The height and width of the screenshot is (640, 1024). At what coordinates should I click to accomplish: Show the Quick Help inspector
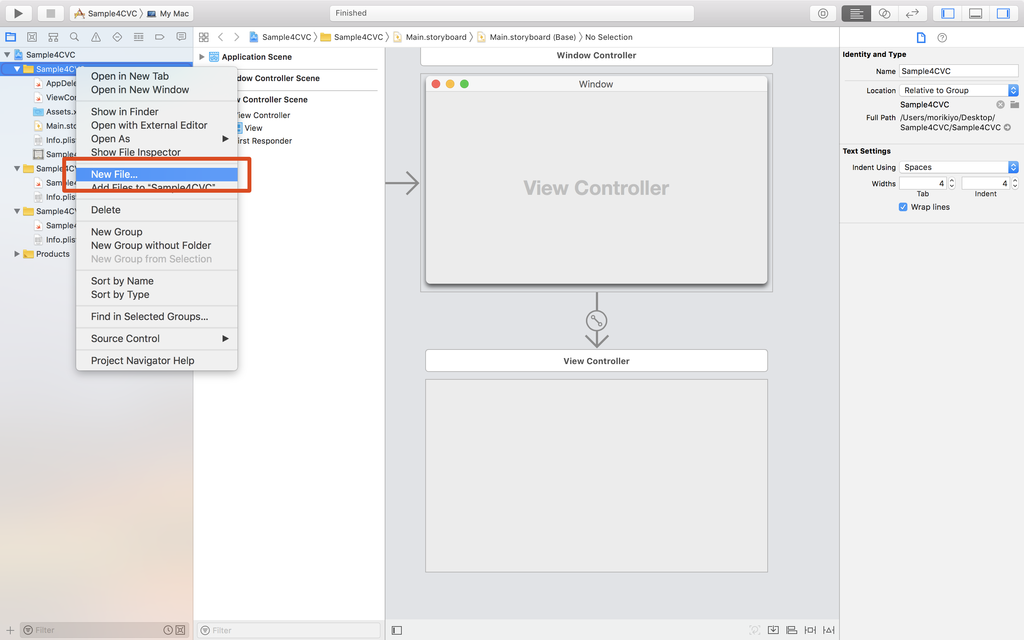(942, 38)
